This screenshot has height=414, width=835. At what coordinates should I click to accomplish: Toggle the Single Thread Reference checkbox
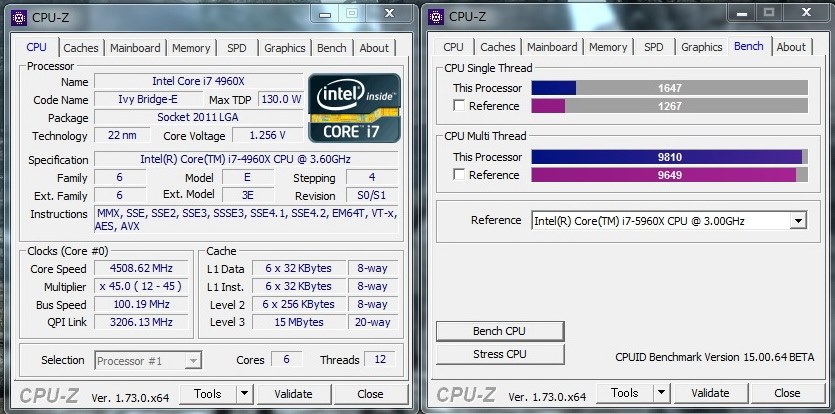[459, 105]
